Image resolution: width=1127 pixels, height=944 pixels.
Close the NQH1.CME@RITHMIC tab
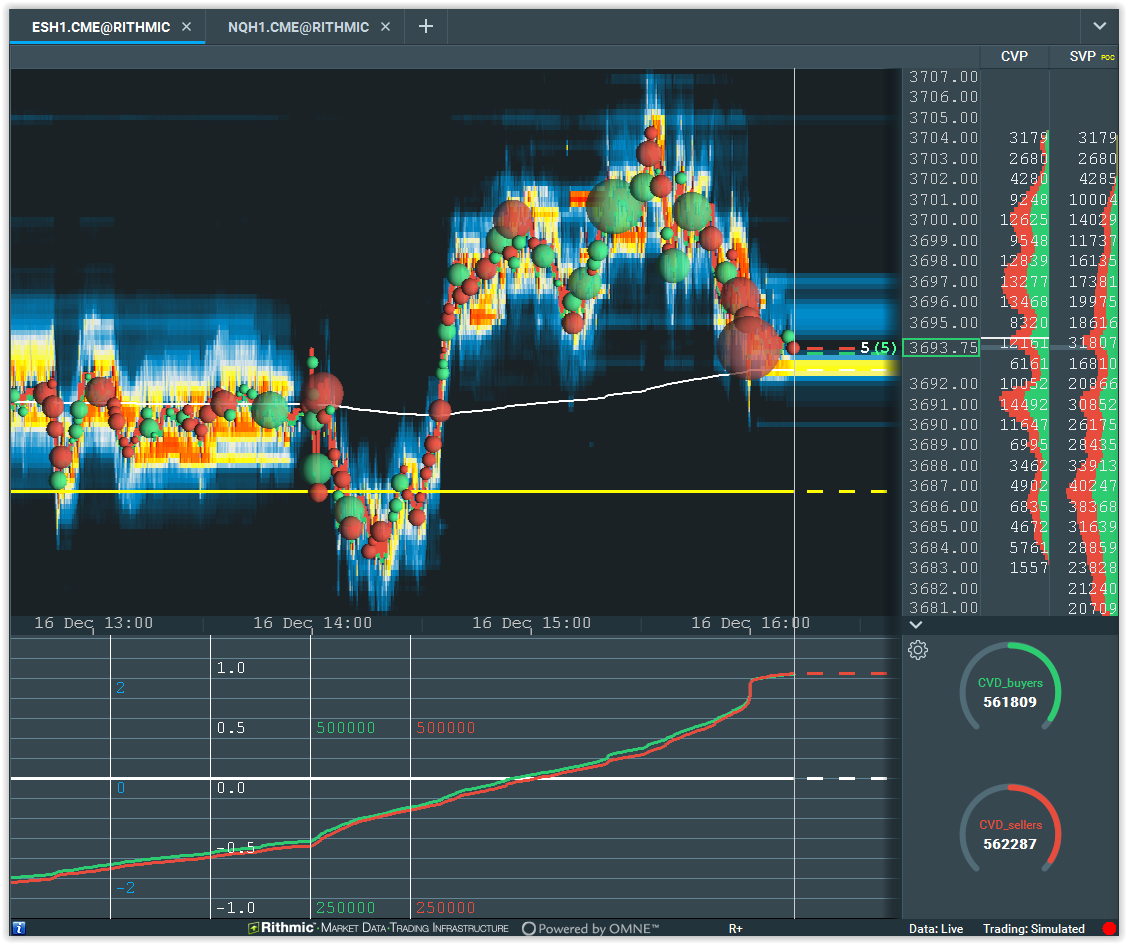click(x=386, y=27)
